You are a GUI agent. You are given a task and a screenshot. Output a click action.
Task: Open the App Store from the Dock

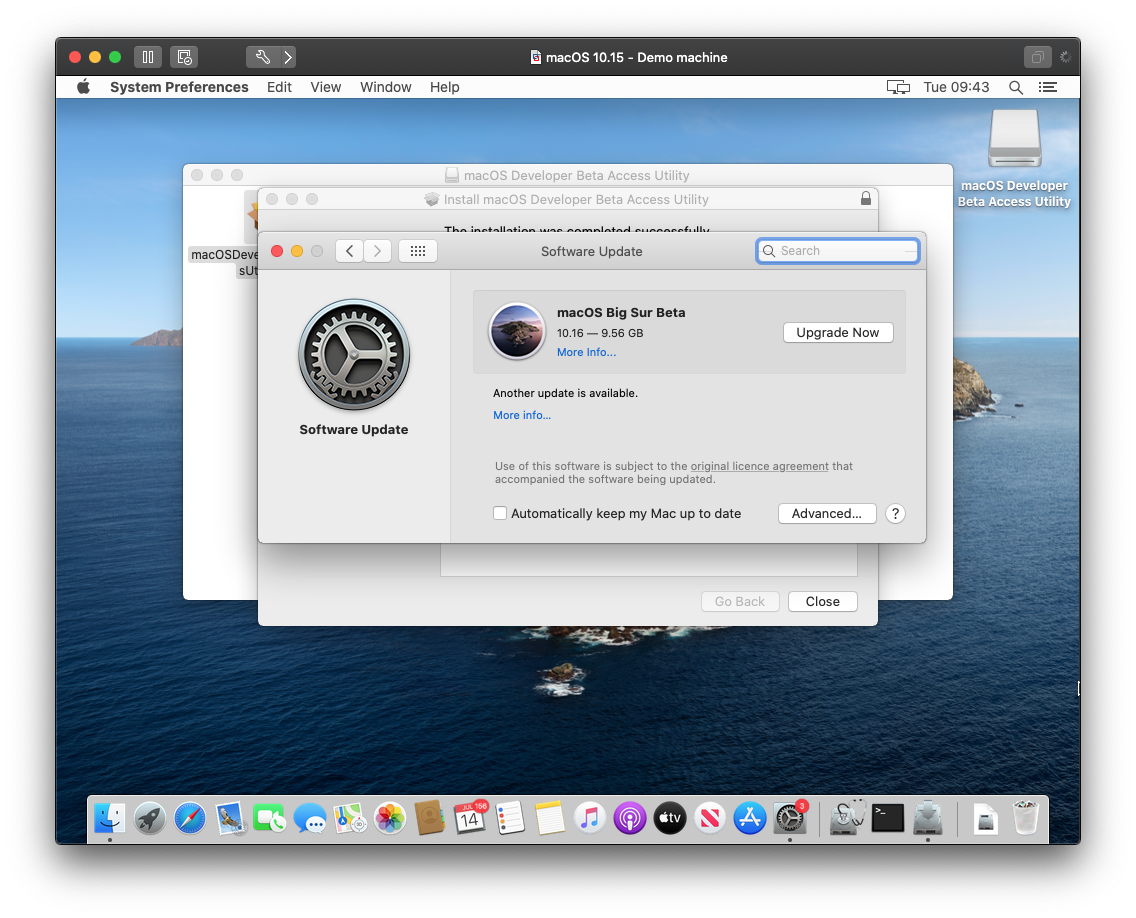point(750,819)
